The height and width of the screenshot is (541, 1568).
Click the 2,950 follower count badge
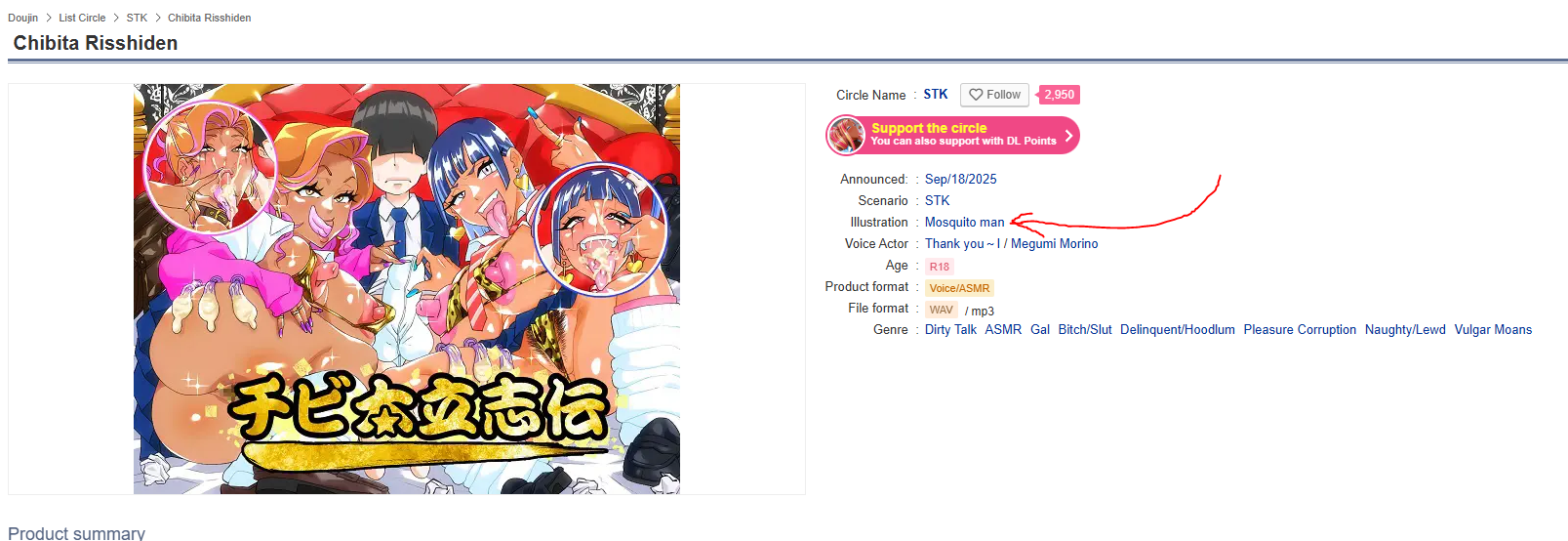pyautogui.click(x=1059, y=95)
